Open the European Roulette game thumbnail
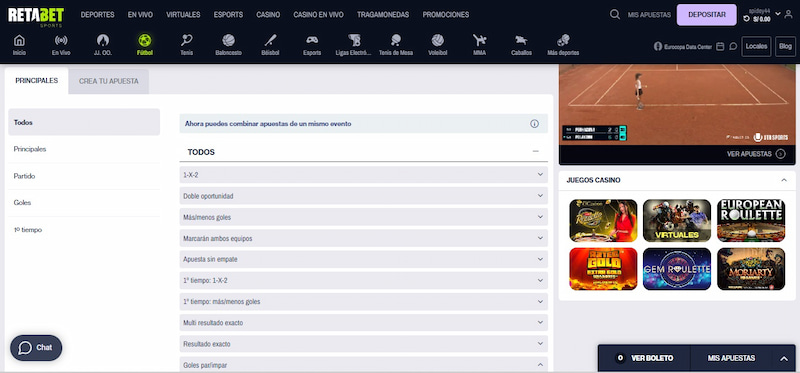 point(751,220)
